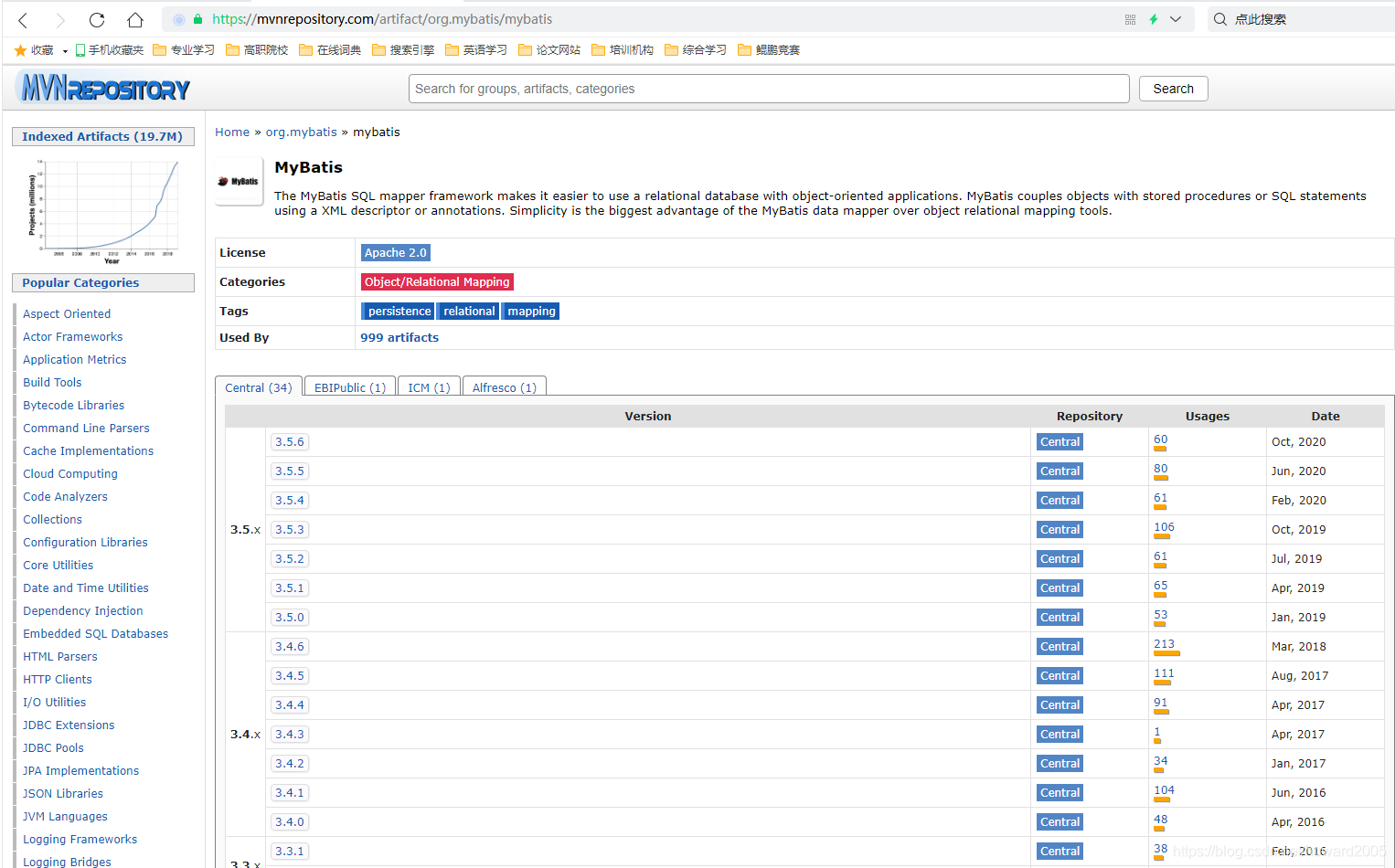1395x868 pixels.
Task: Click the mapping tag
Action: coord(531,312)
